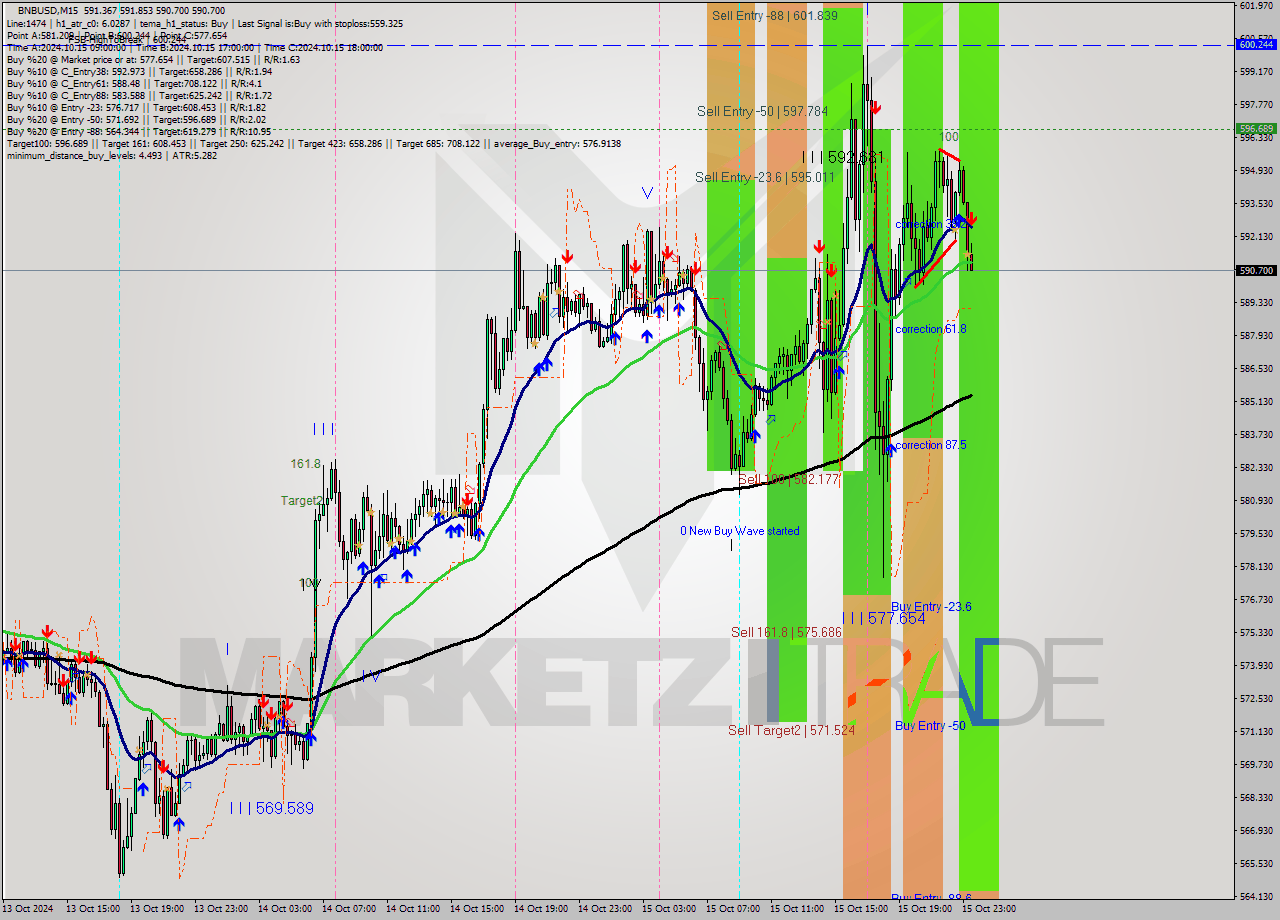Click the 'Buy %20 @ Entry -50: 571.692' line
This screenshot has width=1280, height=920.
click(136, 119)
